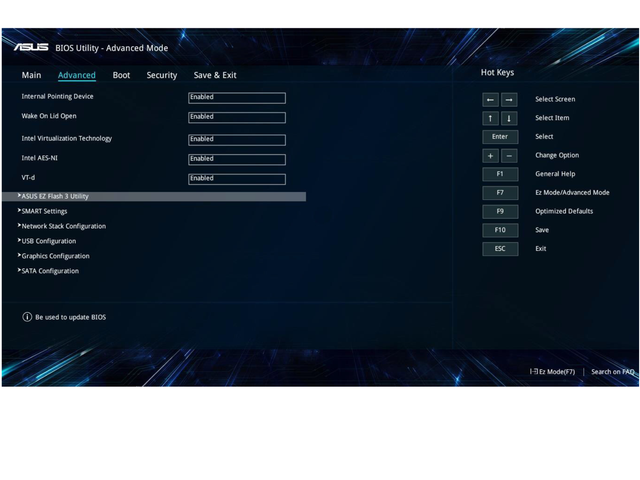Image resolution: width=640 pixels, height=480 pixels.
Task: Open VT-d value dropdown
Action: [237, 179]
